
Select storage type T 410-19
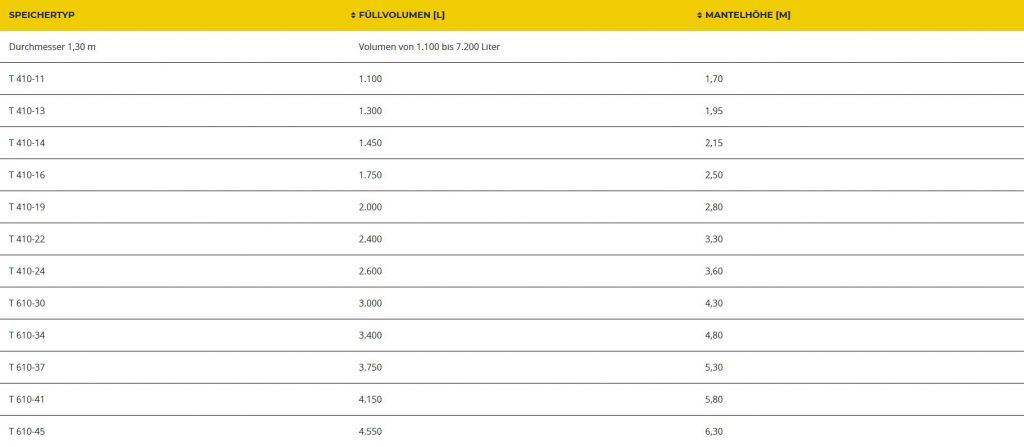click(x=27, y=207)
